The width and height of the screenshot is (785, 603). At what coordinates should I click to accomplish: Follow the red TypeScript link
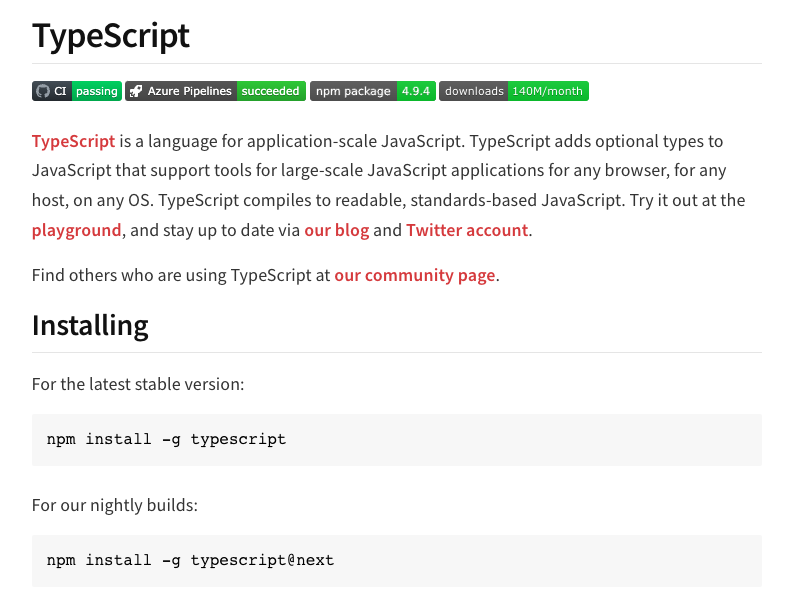click(74, 142)
